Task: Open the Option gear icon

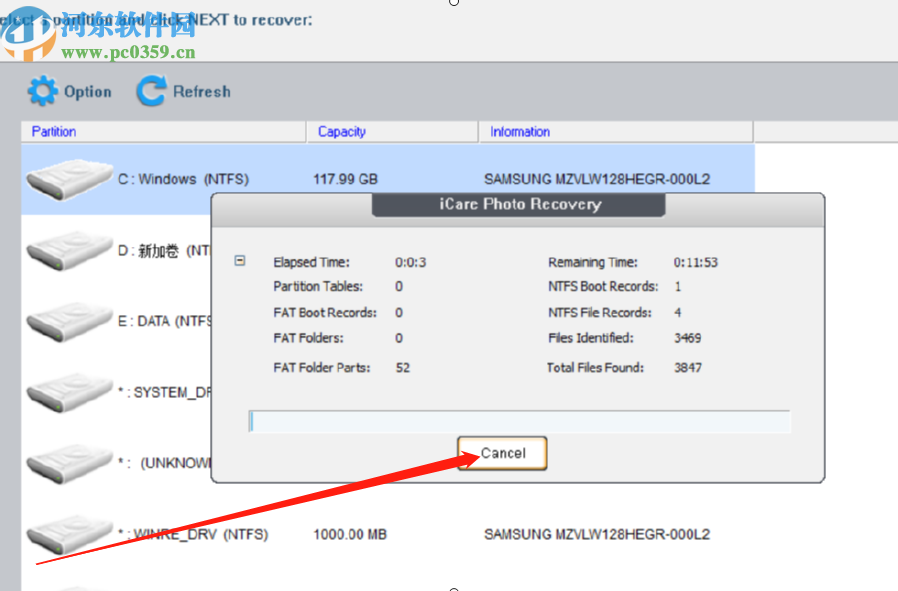Action: [42, 91]
